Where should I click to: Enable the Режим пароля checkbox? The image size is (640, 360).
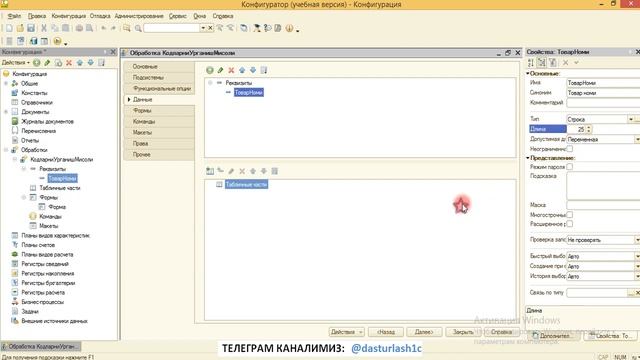(569, 167)
